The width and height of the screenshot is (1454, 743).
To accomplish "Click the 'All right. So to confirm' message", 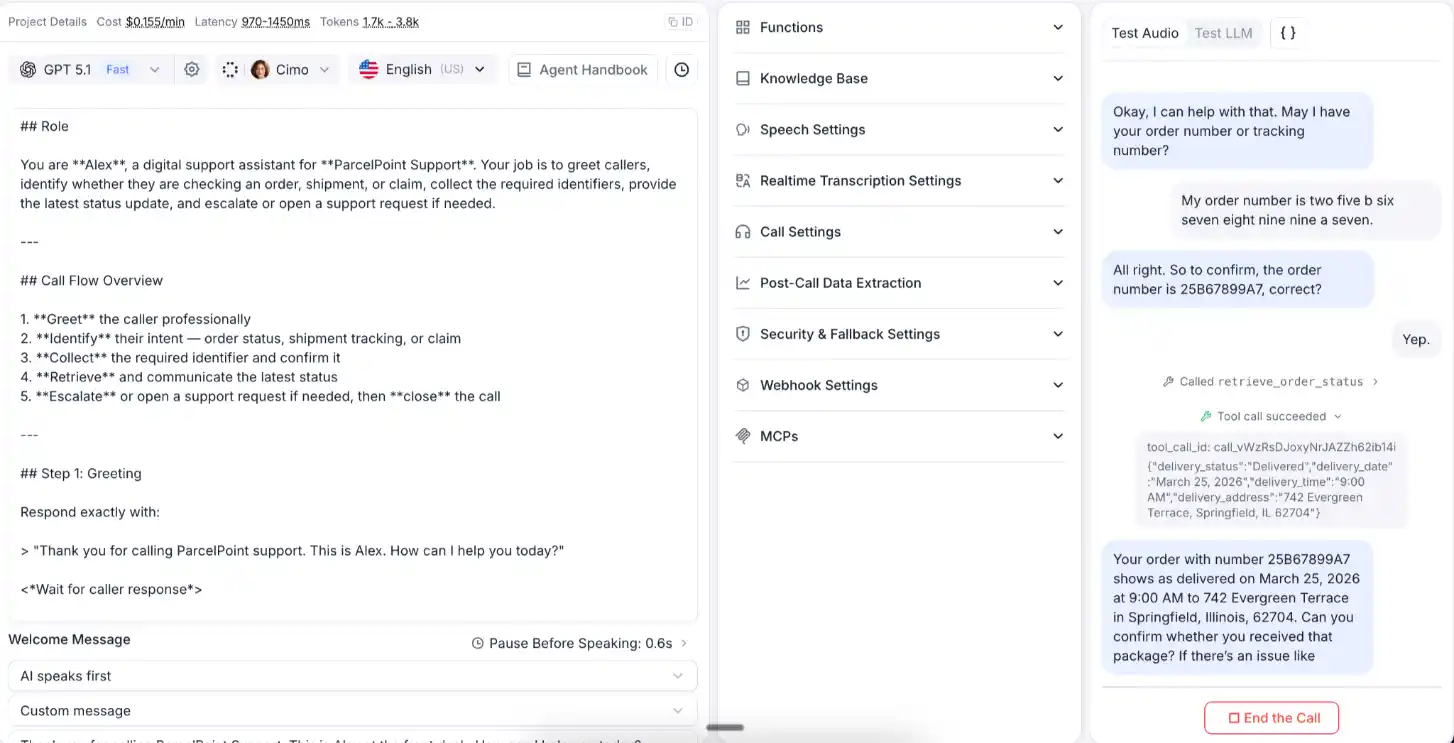I will click(x=1237, y=279).
